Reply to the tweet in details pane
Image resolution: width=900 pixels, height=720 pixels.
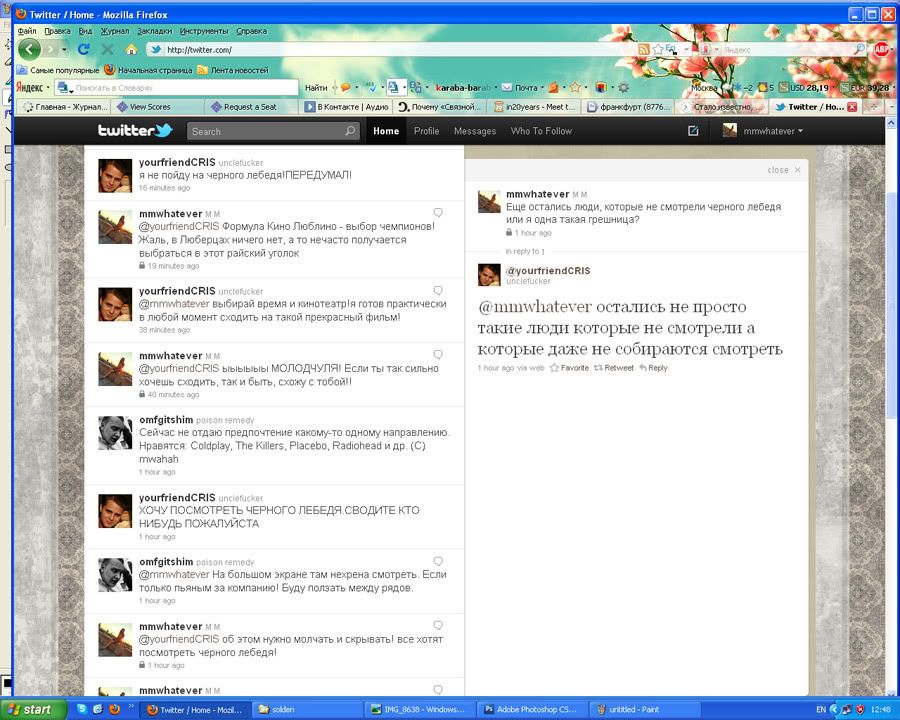pos(653,368)
